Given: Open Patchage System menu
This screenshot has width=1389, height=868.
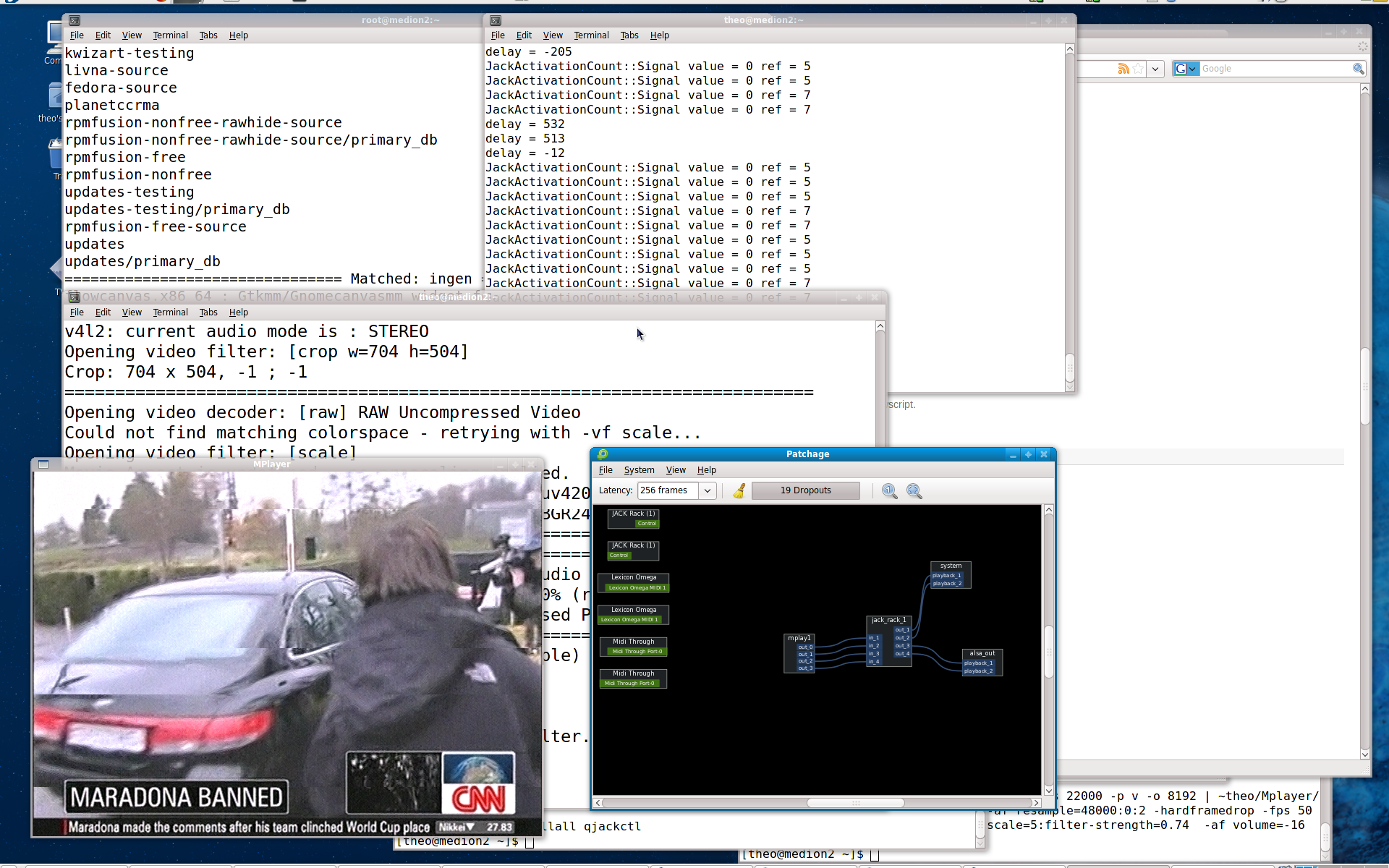Looking at the screenshot, I should pos(639,470).
